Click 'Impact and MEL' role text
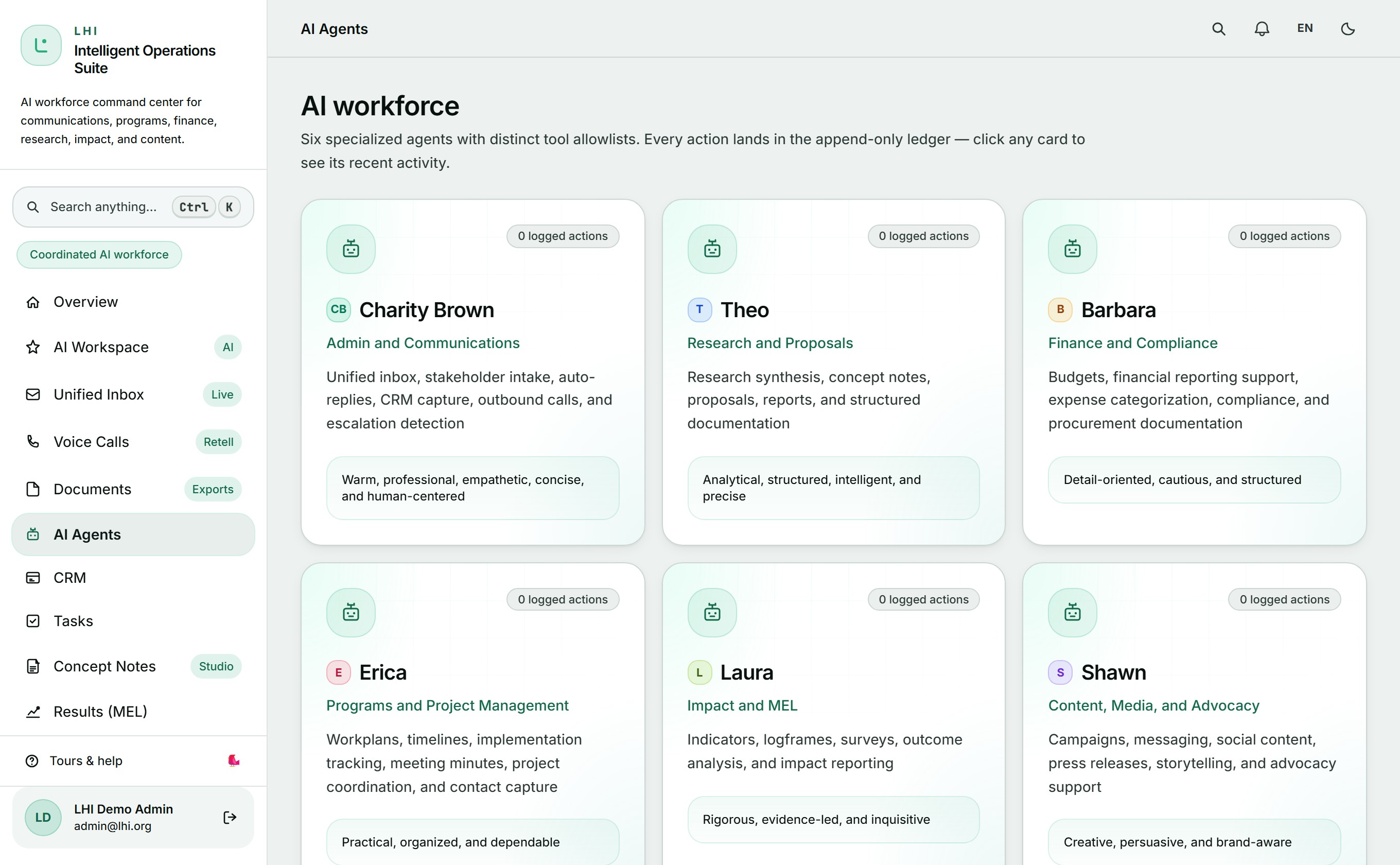Screen dimensions: 1400x865 [742, 705]
